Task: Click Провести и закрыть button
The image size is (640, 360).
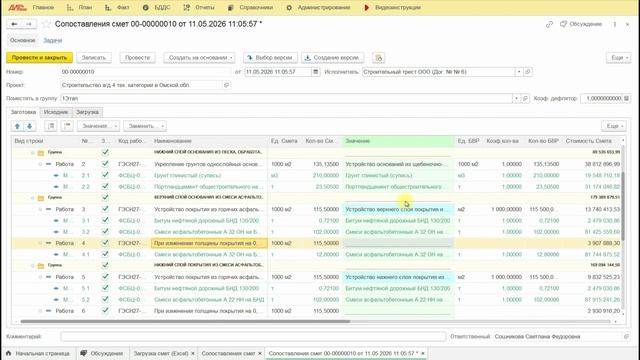Action: [40, 58]
